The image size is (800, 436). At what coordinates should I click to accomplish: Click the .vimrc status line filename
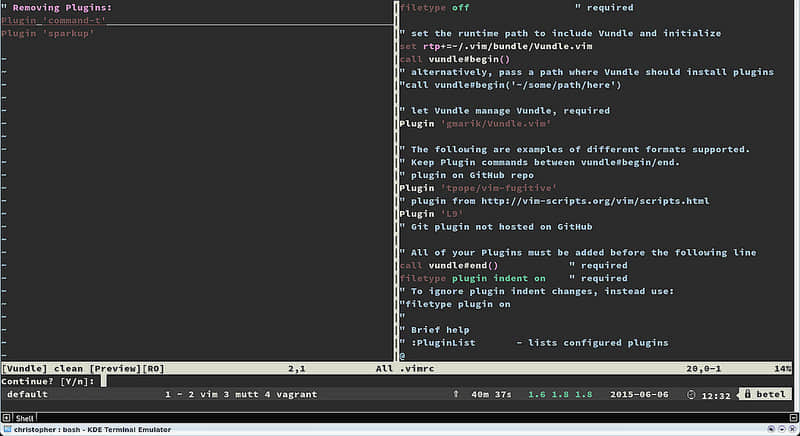tap(418, 369)
